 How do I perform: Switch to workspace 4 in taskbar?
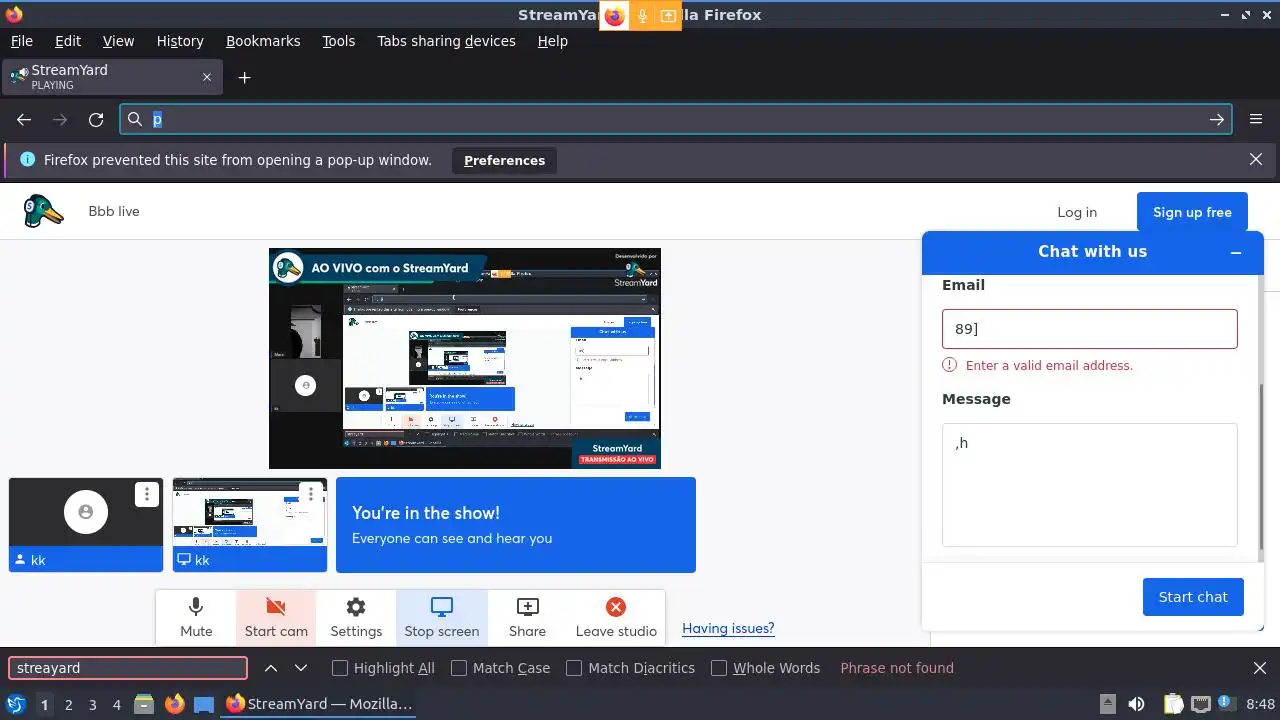116,704
